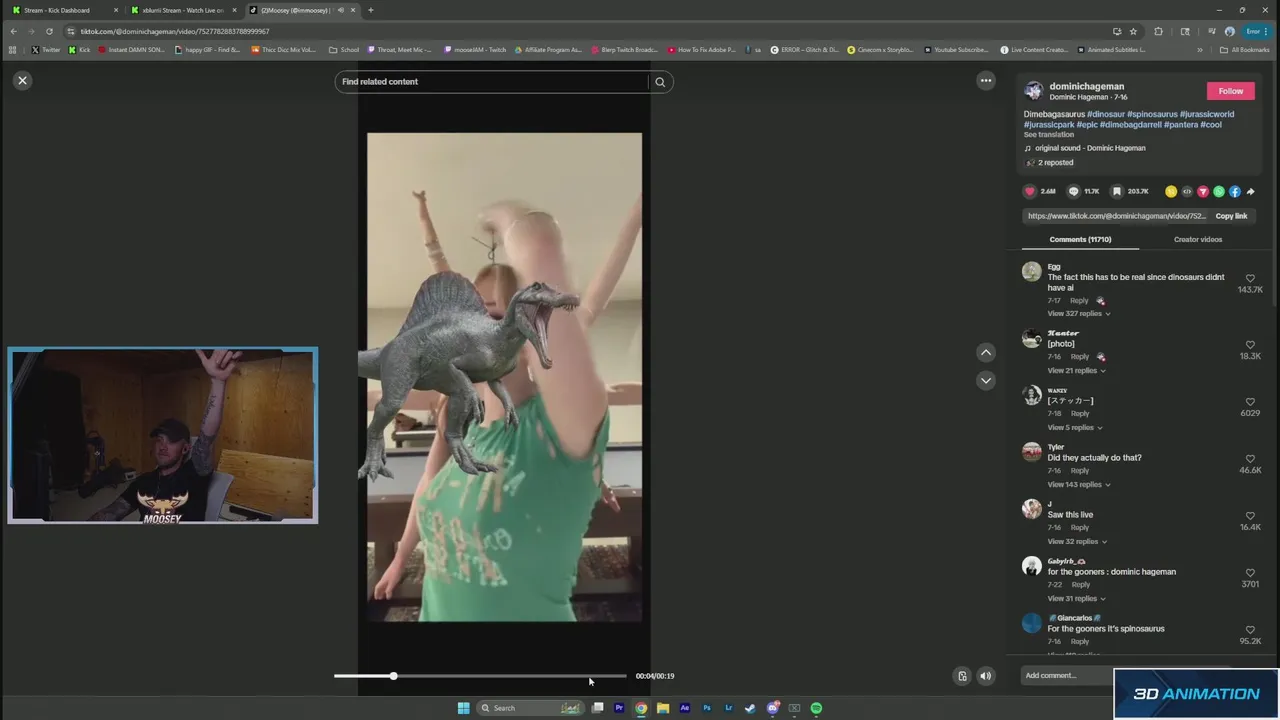Like the video with the heart icon
Screen dimensions: 1280x720
coord(1030,191)
